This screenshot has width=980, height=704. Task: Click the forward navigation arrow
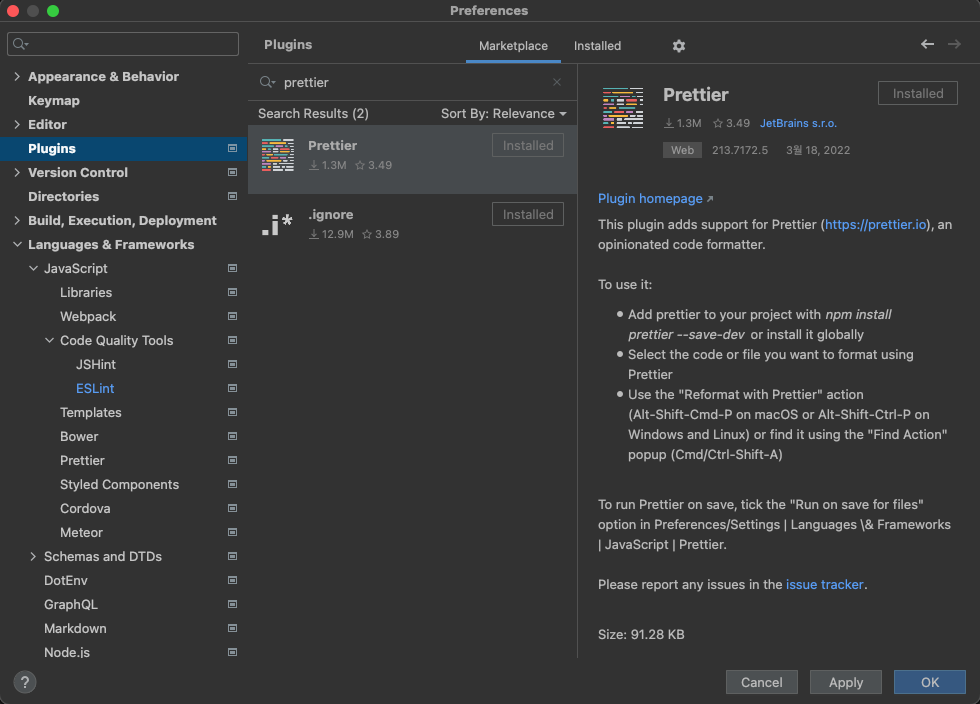(x=954, y=44)
